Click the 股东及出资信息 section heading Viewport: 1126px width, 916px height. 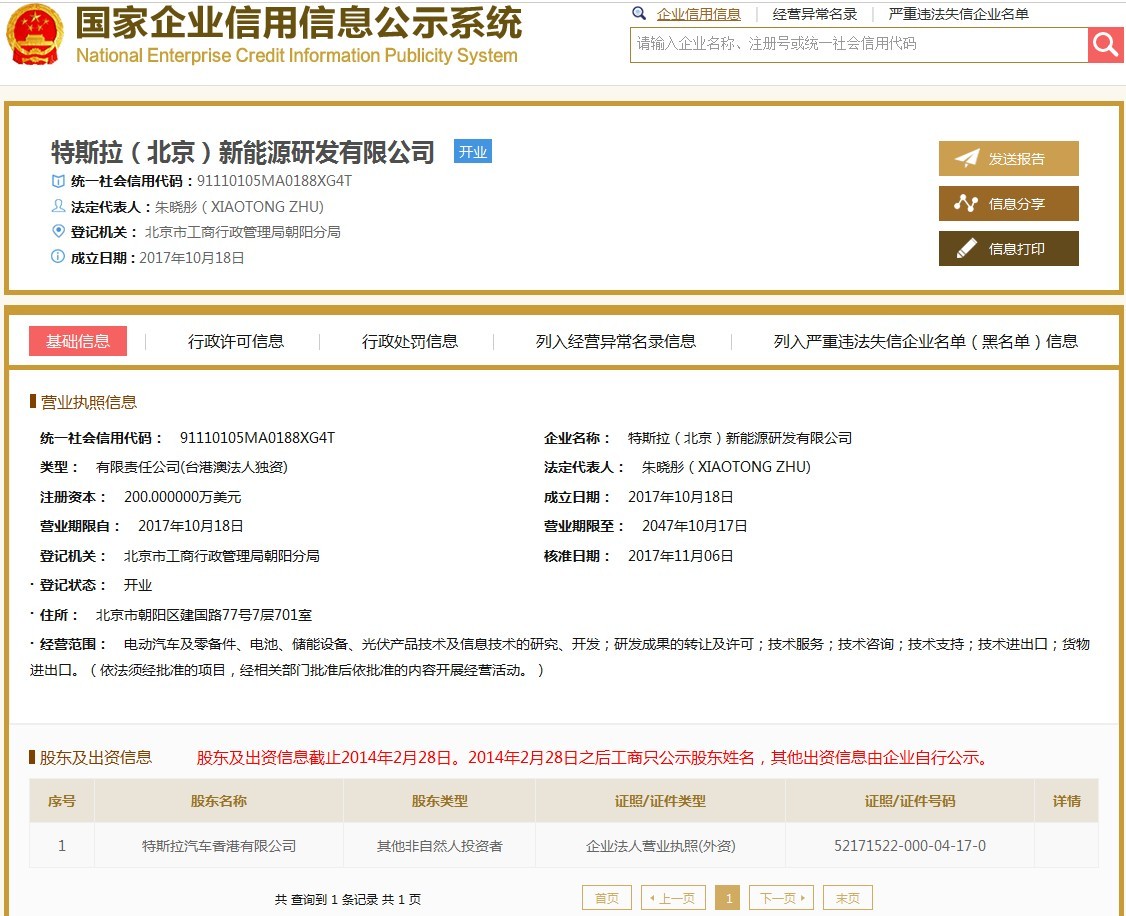tap(96, 757)
